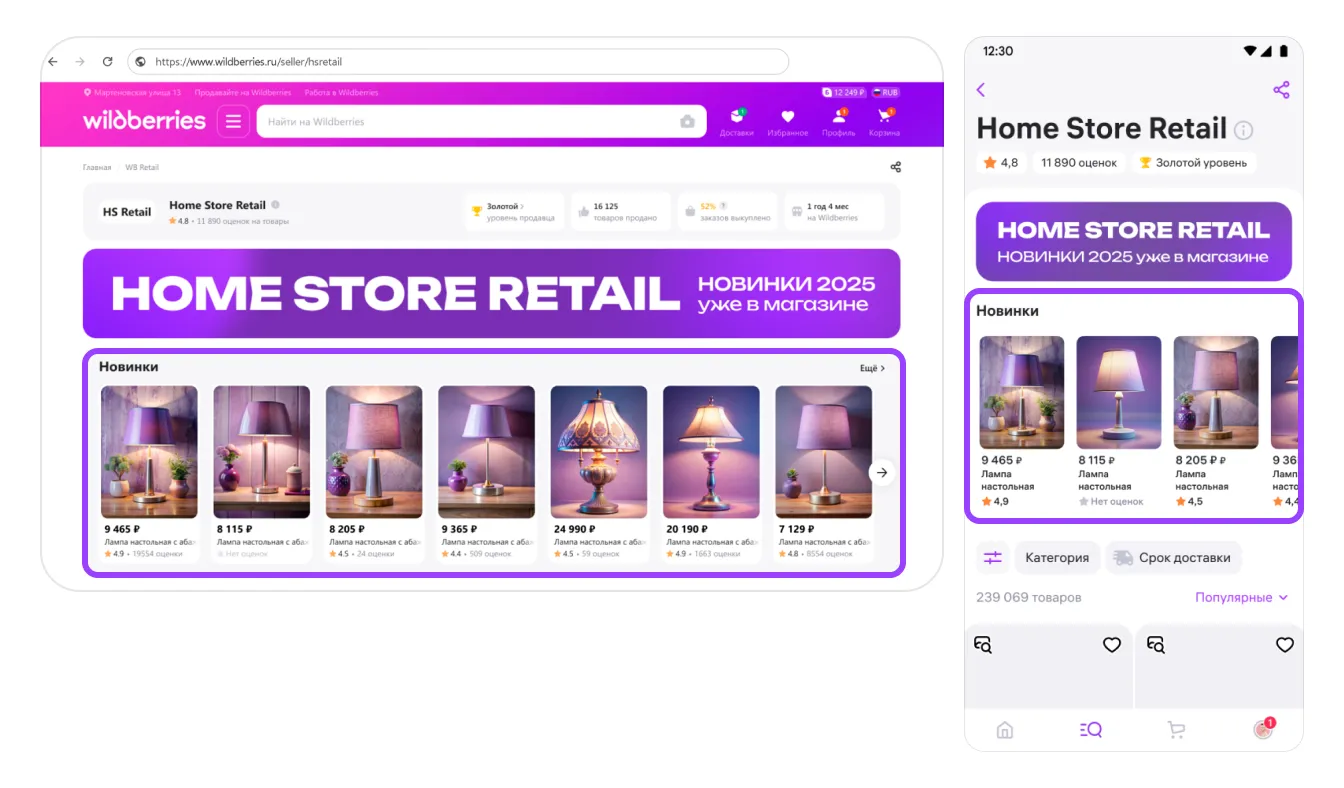Tap the filter sliders icon in mobile app

point(992,558)
